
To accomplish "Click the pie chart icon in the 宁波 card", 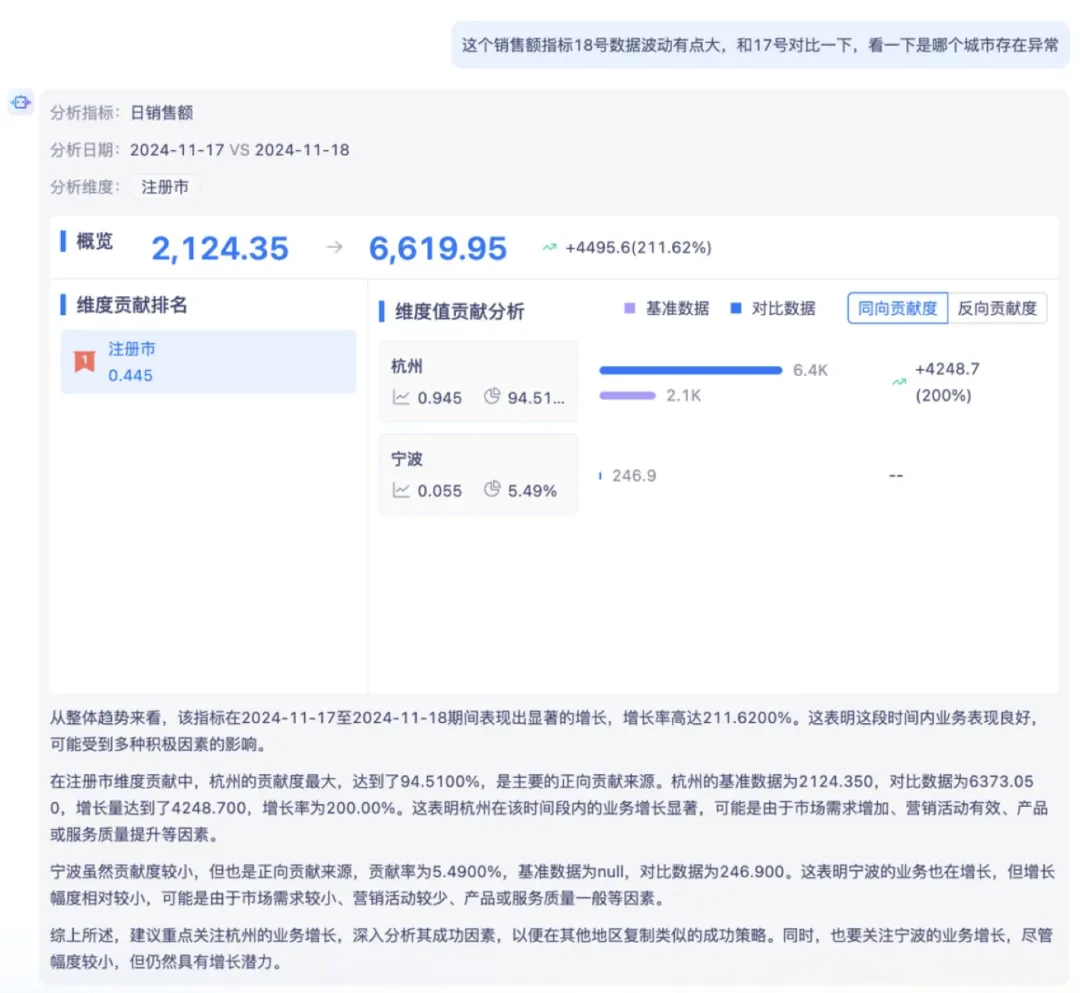I will [492, 490].
